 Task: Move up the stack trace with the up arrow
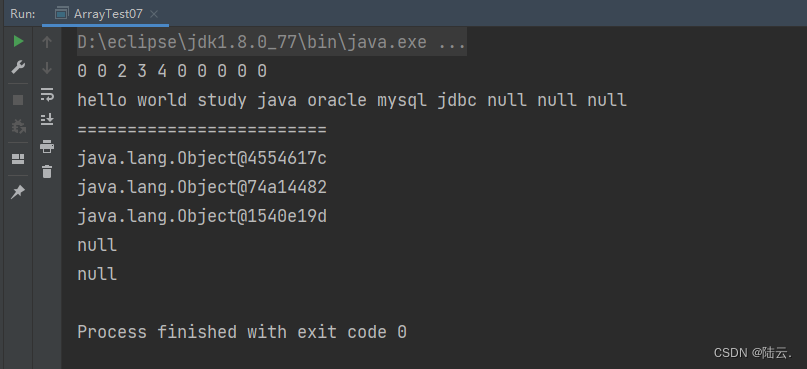47,42
